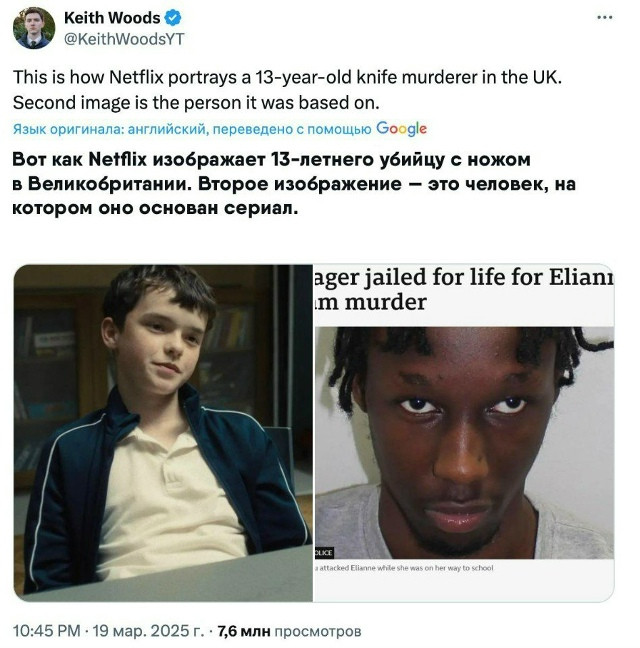Click the blue verified checkmark badge

173,18
